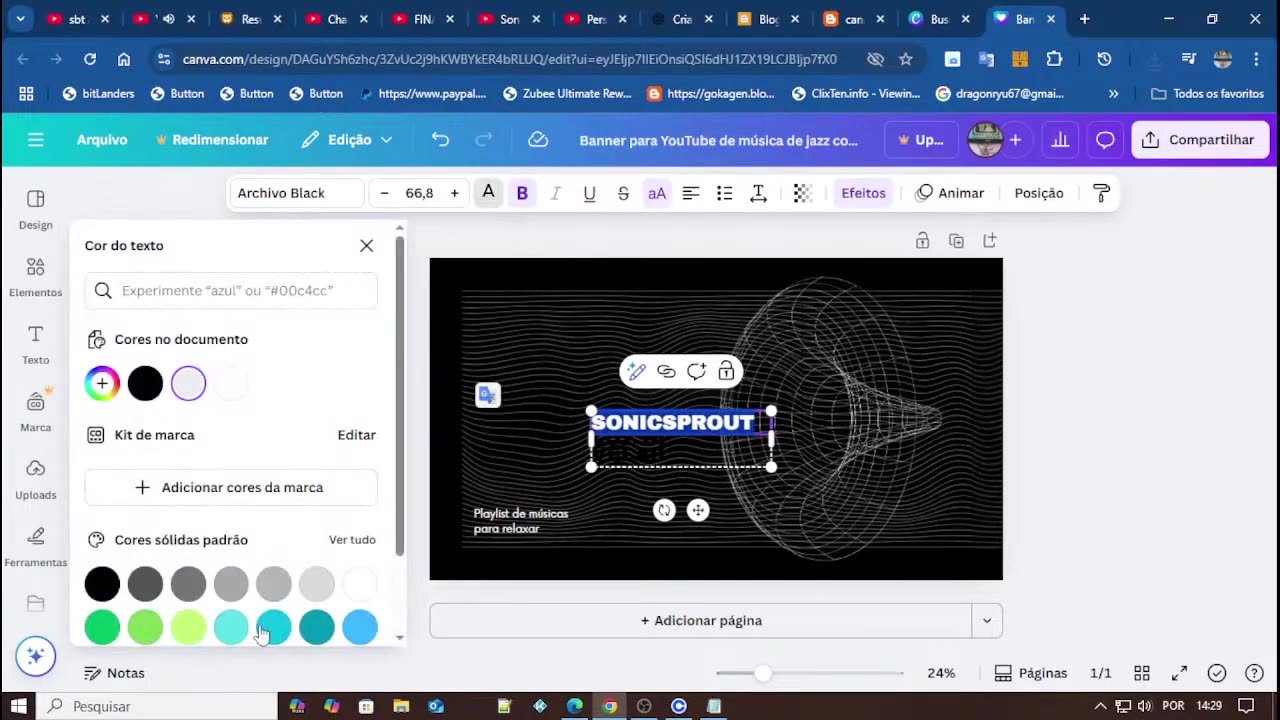The height and width of the screenshot is (720, 1280).
Task: Open the browser tab search dropdown
Action: [21, 19]
